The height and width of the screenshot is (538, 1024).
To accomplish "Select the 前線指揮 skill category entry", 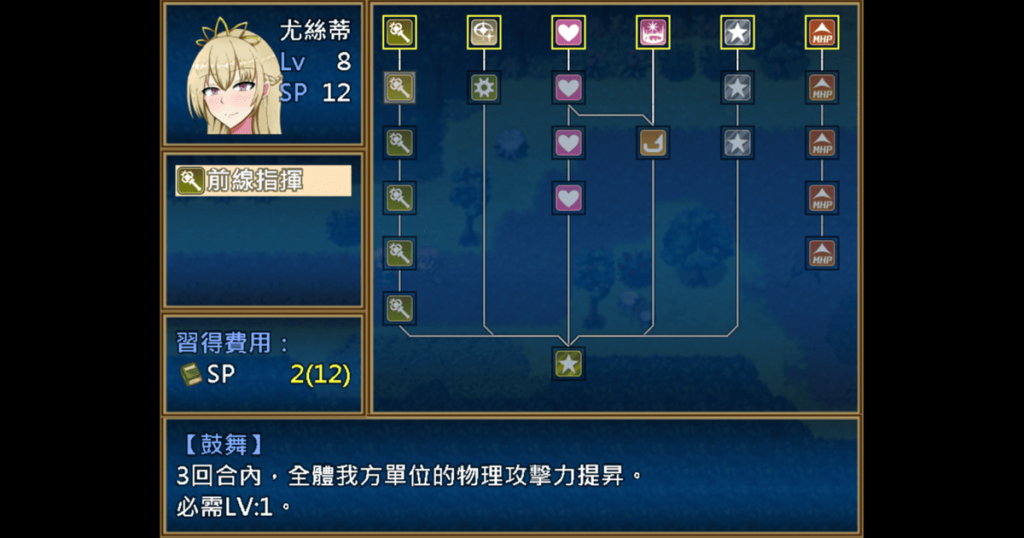I will click(x=263, y=181).
